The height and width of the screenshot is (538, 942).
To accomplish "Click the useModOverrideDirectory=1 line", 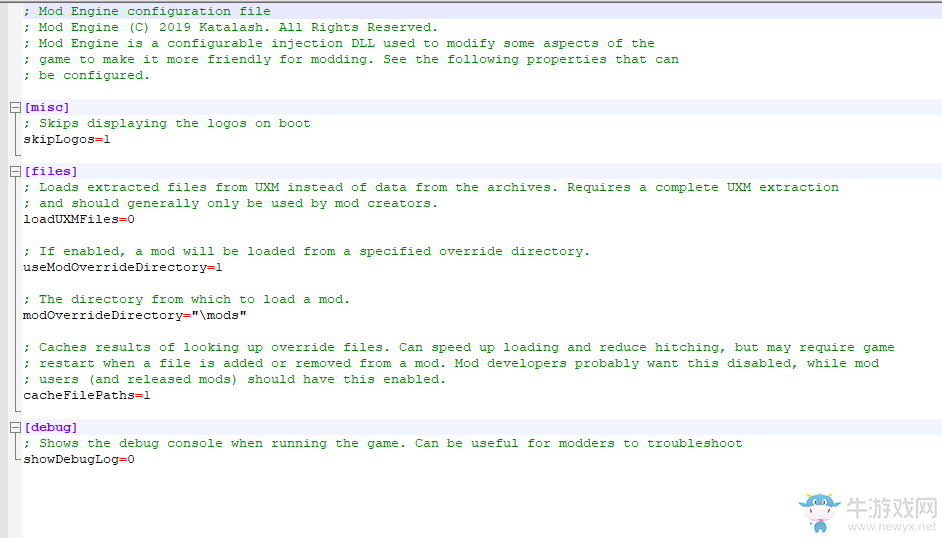I will pos(123,267).
